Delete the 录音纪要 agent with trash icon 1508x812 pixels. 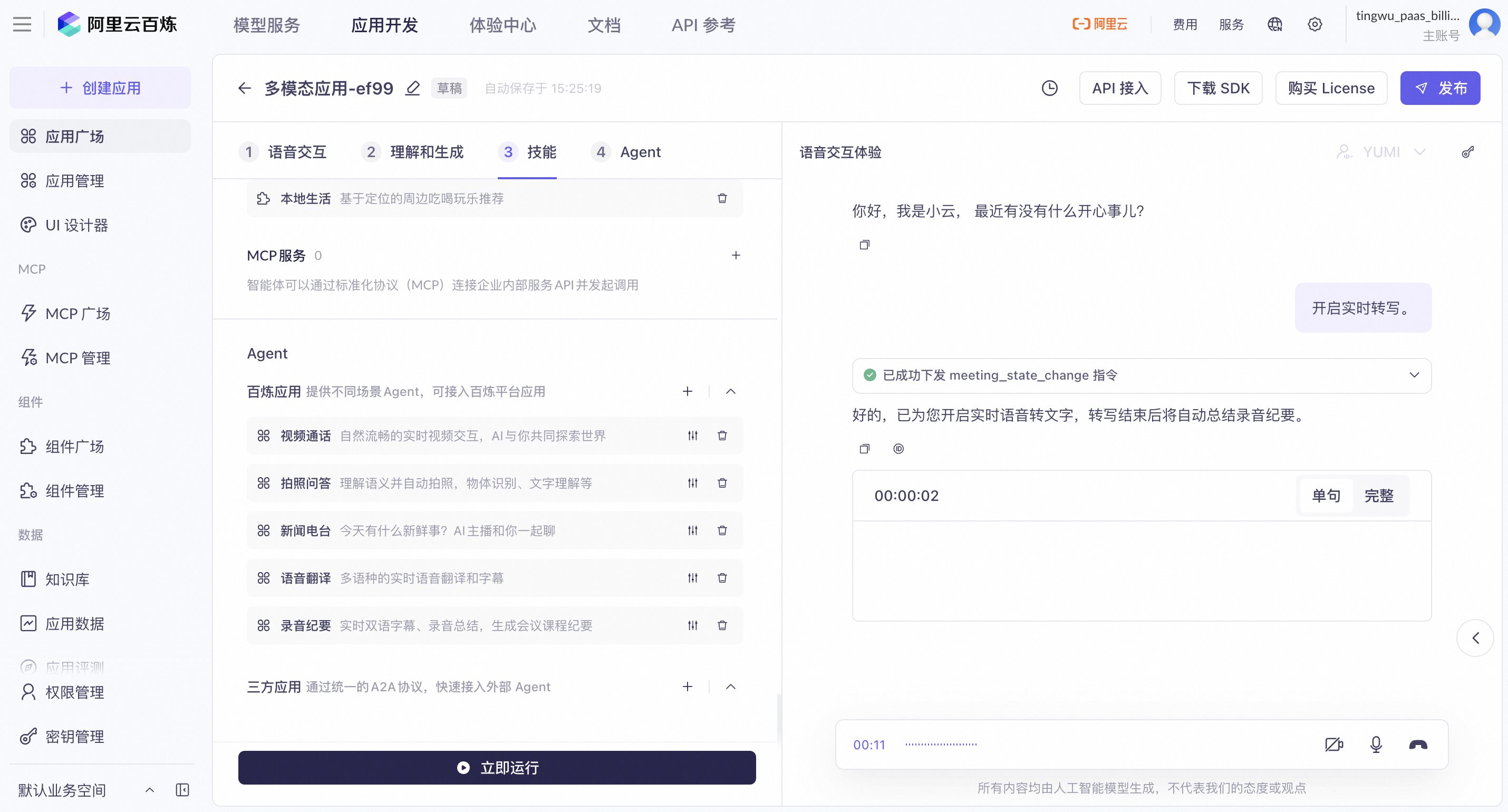[x=722, y=625]
